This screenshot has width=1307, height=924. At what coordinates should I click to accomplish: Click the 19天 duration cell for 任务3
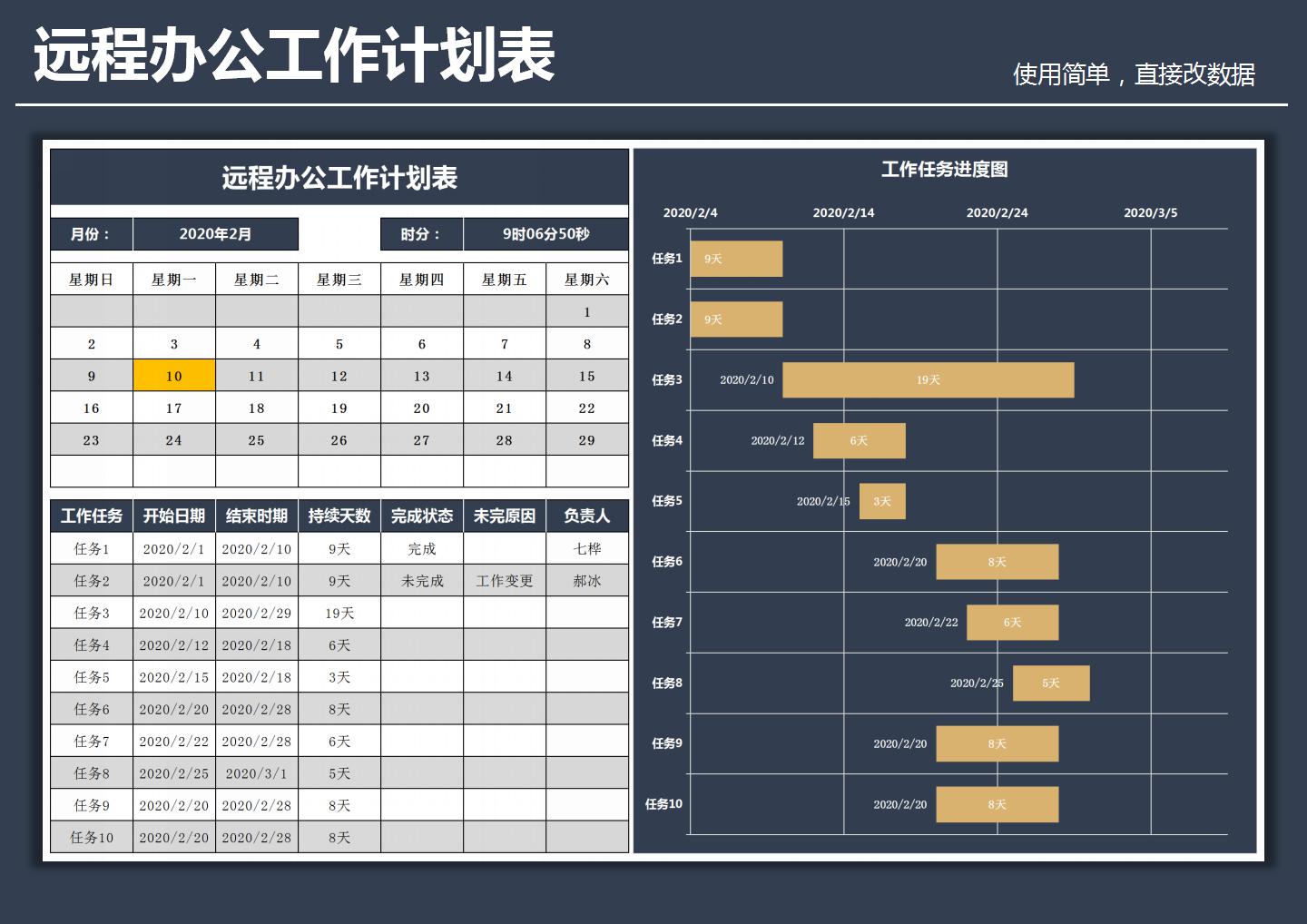point(339,613)
